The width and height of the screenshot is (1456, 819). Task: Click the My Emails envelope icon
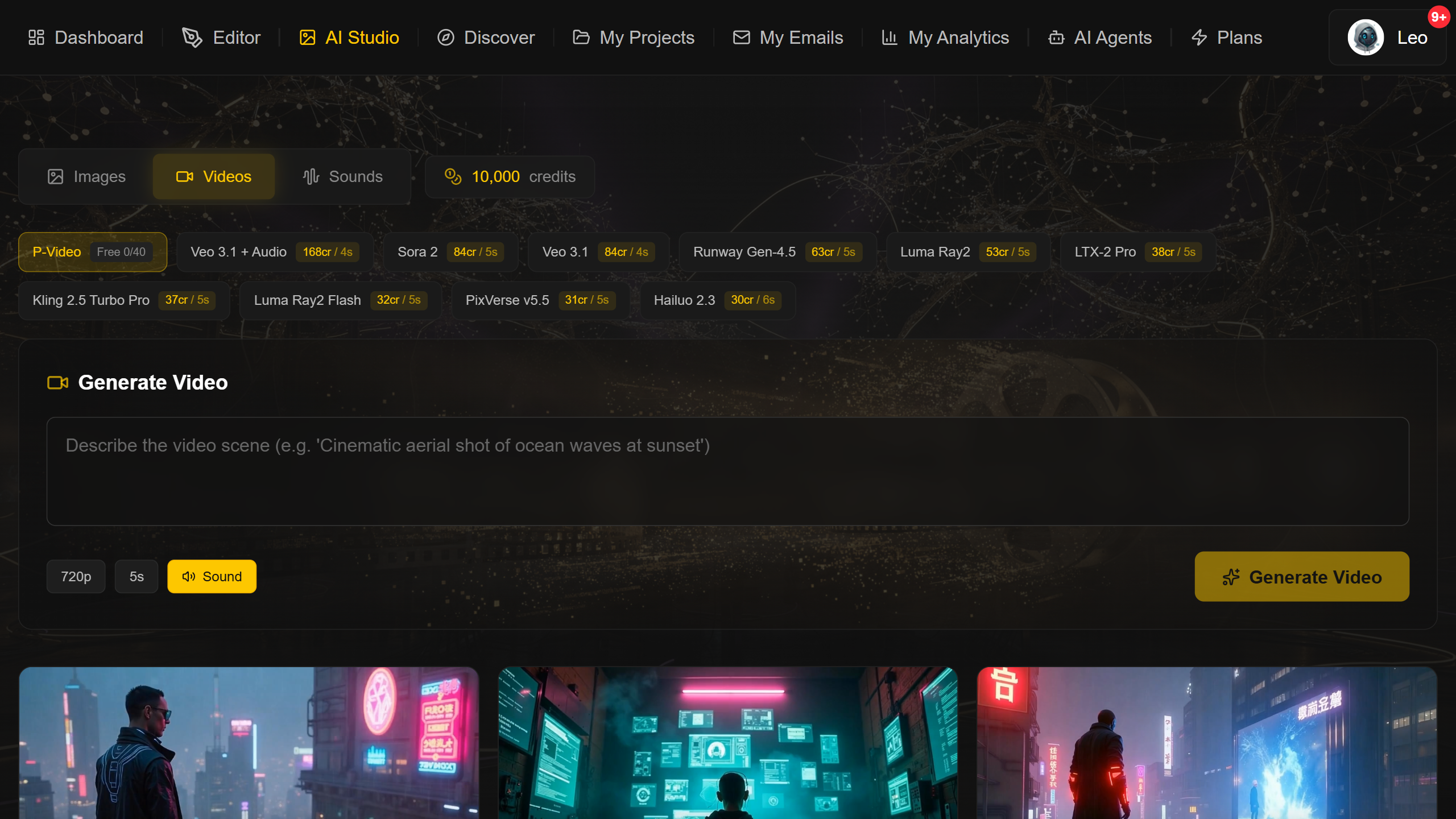(x=741, y=37)
